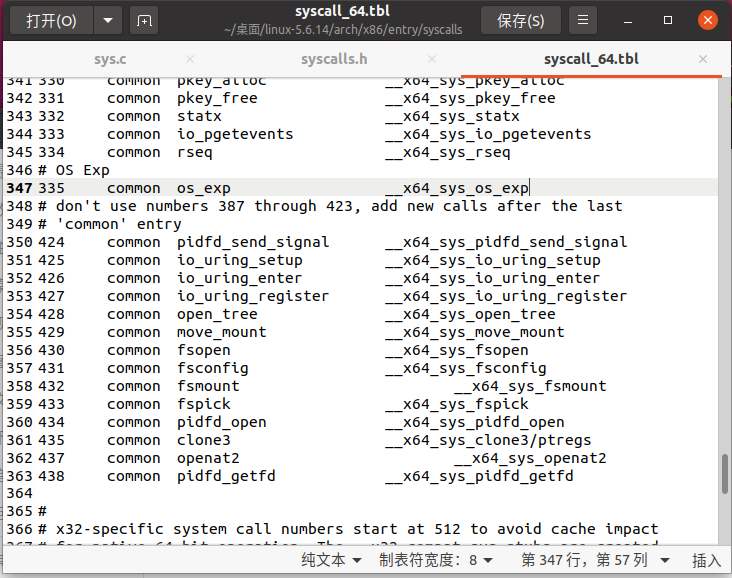The image size is (732, 578).
Task: Close the syscall_64.tbl tab
Action: tap(703, 59)
